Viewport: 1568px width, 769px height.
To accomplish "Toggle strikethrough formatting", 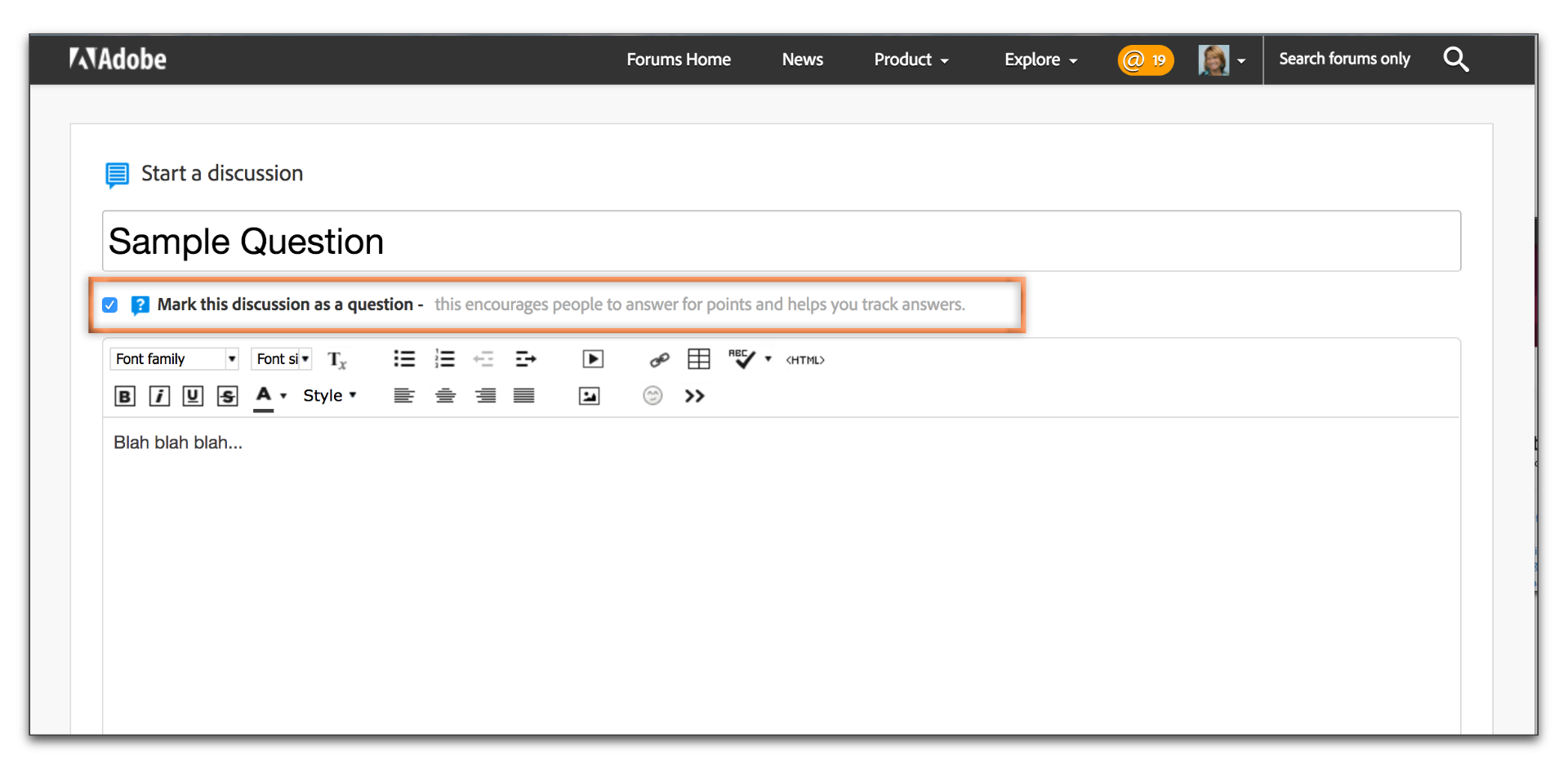I will point(227,396).
